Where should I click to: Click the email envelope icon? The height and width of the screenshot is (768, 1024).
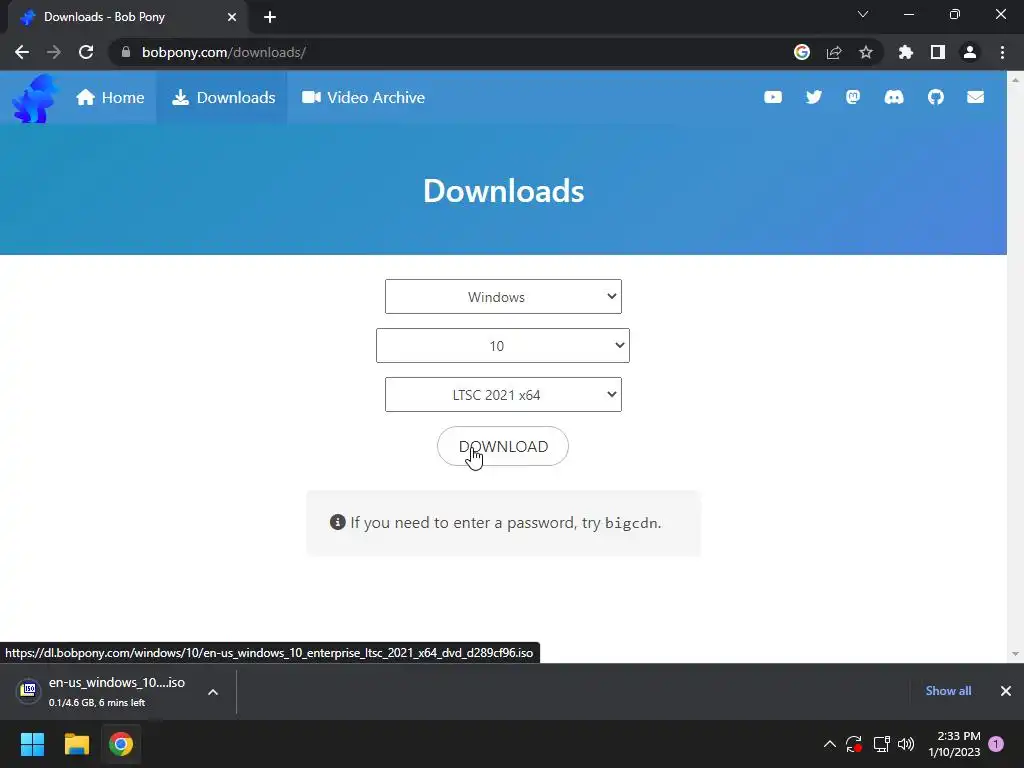tap(975, 97)
